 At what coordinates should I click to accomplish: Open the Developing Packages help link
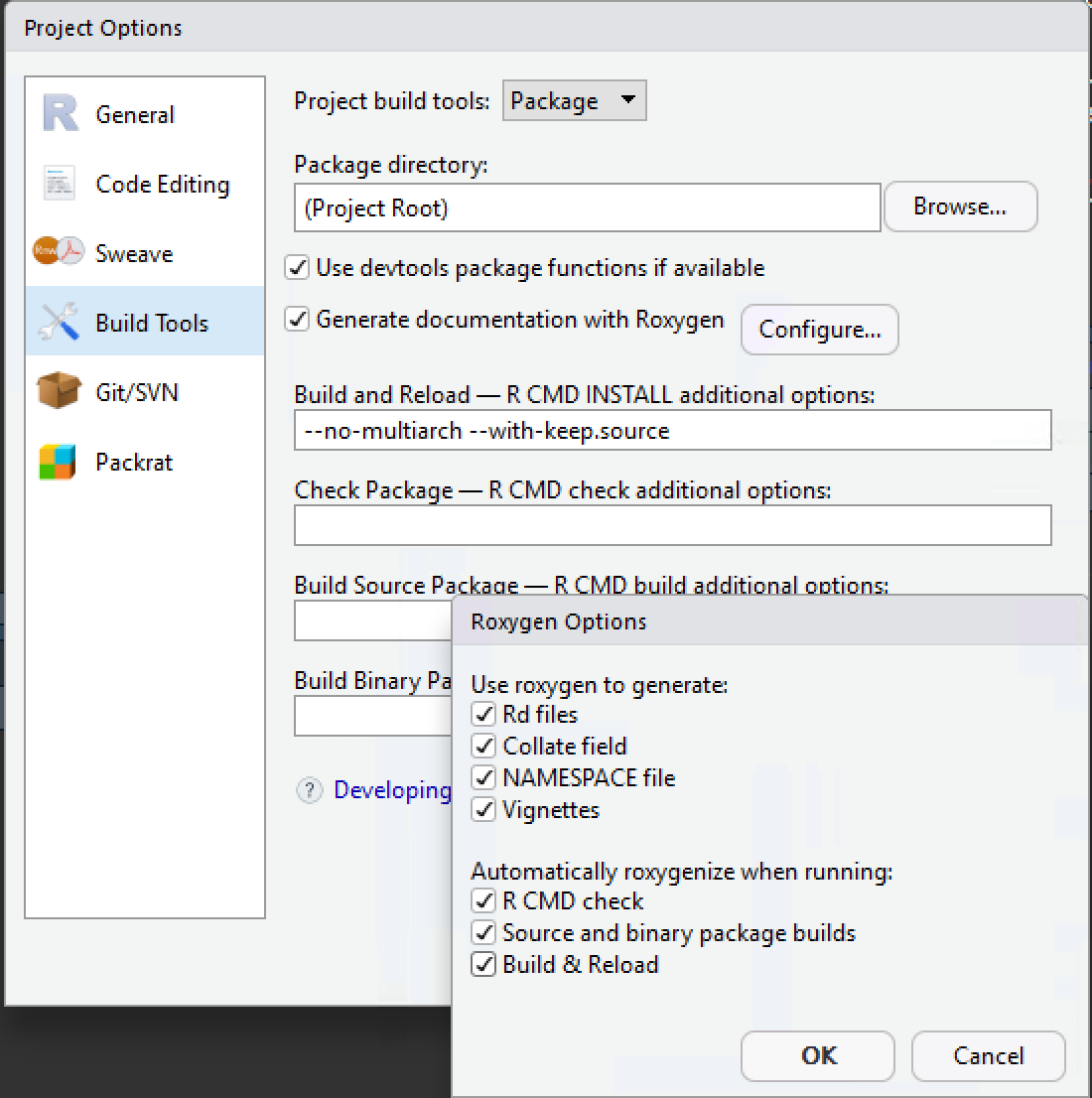[x=392, y=790]
